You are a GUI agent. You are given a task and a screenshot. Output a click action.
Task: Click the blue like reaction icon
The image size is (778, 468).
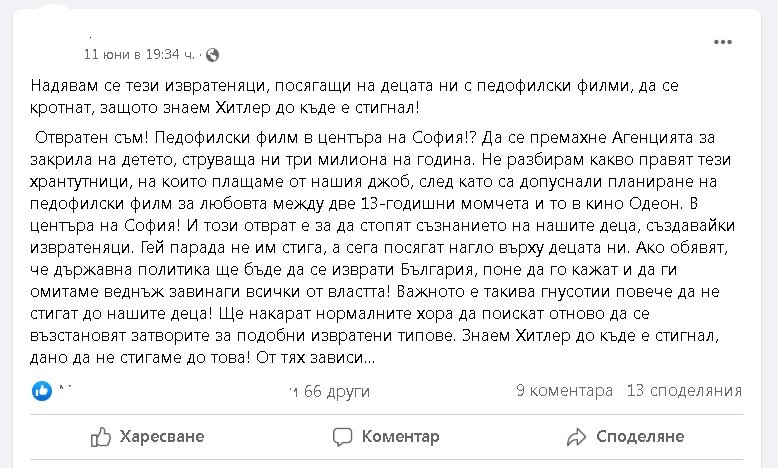(x=42, y=390)
